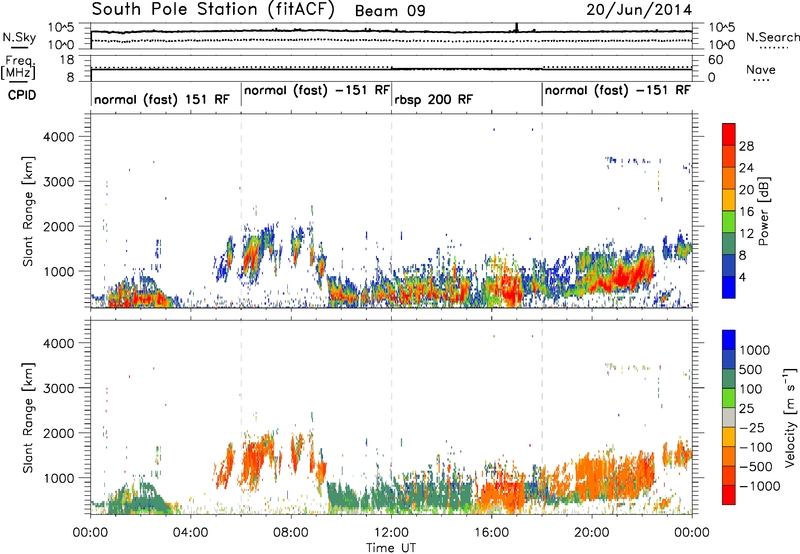Screen dimensions: 800x554
Task: Click the 'CPID' row label
Action: (22, 95)
